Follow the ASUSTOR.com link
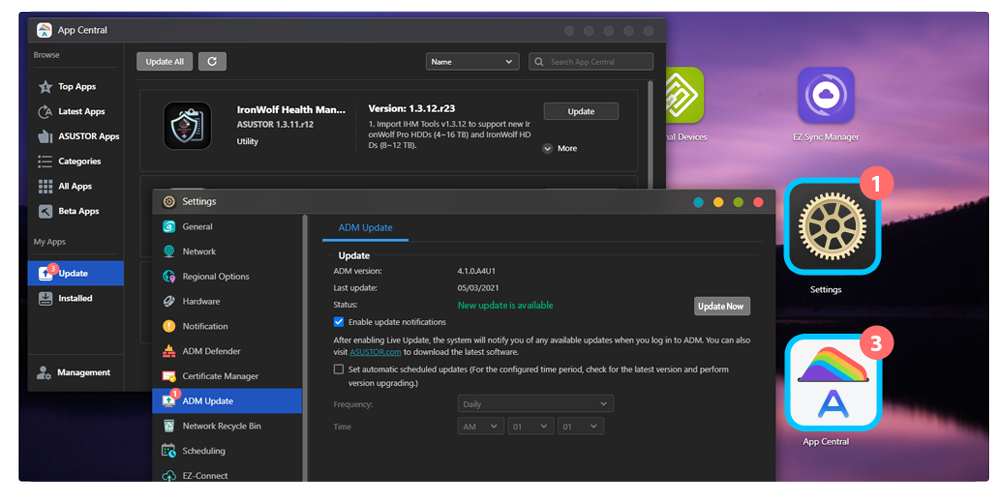 point(375,352)
